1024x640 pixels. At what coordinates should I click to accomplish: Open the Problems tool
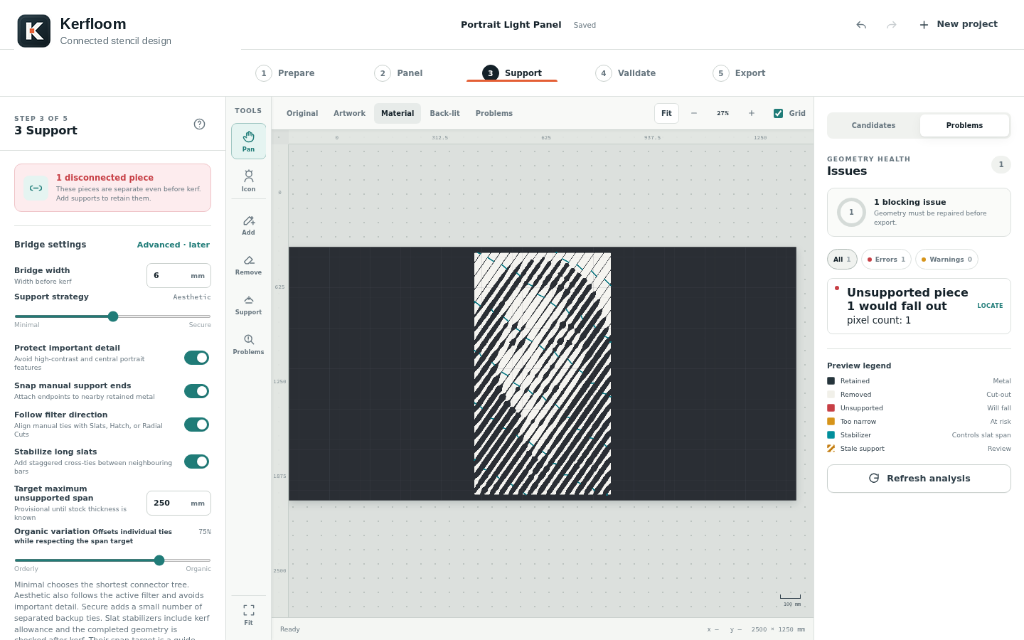248,344
